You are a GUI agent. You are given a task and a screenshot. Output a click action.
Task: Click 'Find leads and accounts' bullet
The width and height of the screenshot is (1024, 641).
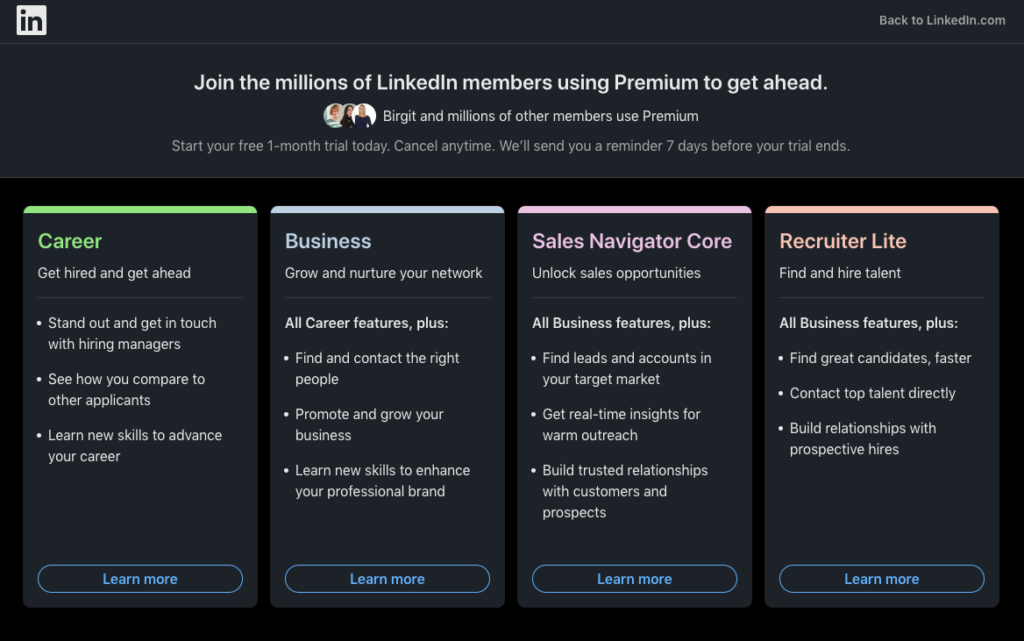(x=626, y=368)
